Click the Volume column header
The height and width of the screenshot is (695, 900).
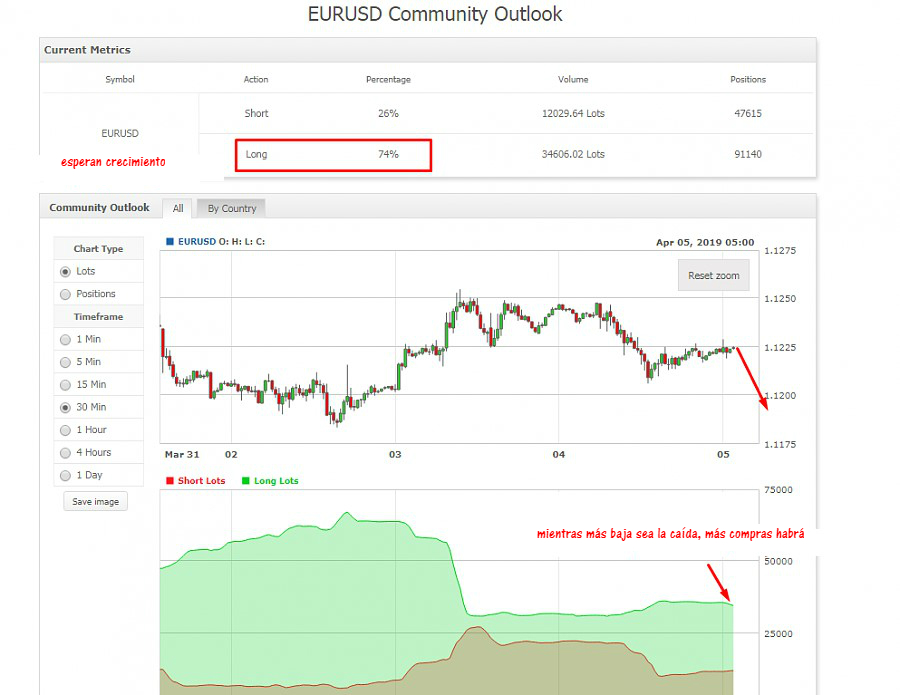point(573,79)
